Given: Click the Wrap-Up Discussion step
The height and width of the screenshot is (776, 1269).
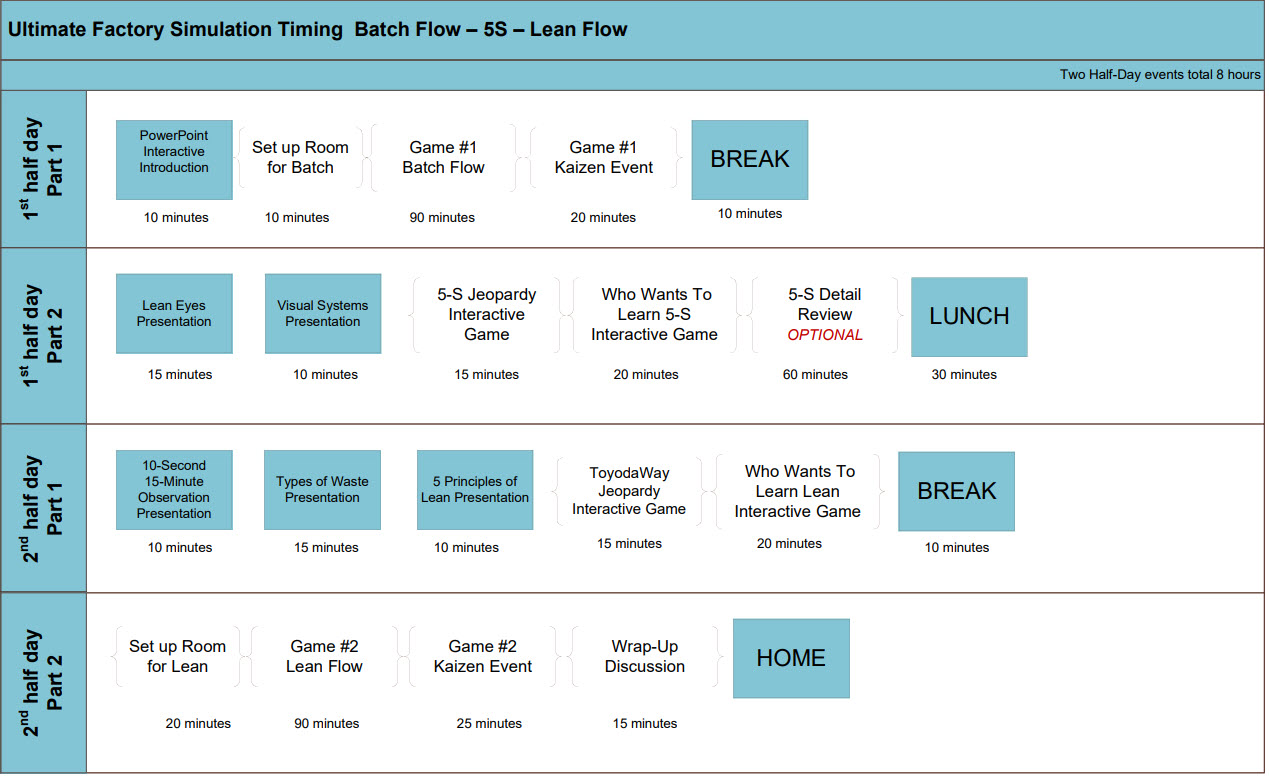Looking at the screenshot, I should point(644,656).
